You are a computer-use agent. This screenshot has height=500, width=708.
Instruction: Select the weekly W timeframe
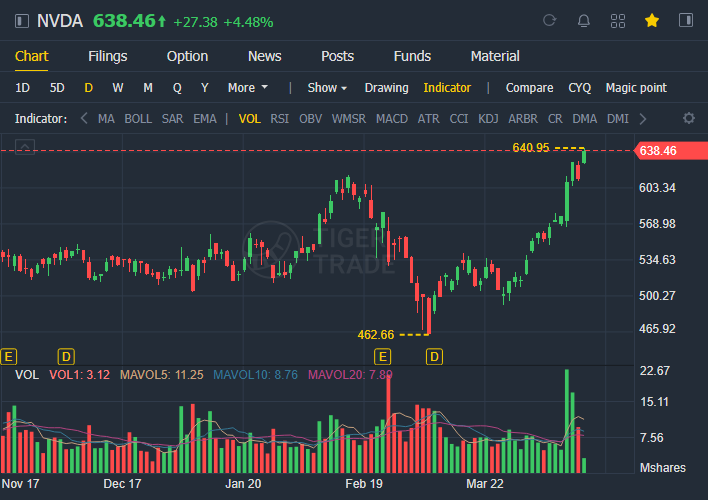pyautogui.click(x=117, y=88)
